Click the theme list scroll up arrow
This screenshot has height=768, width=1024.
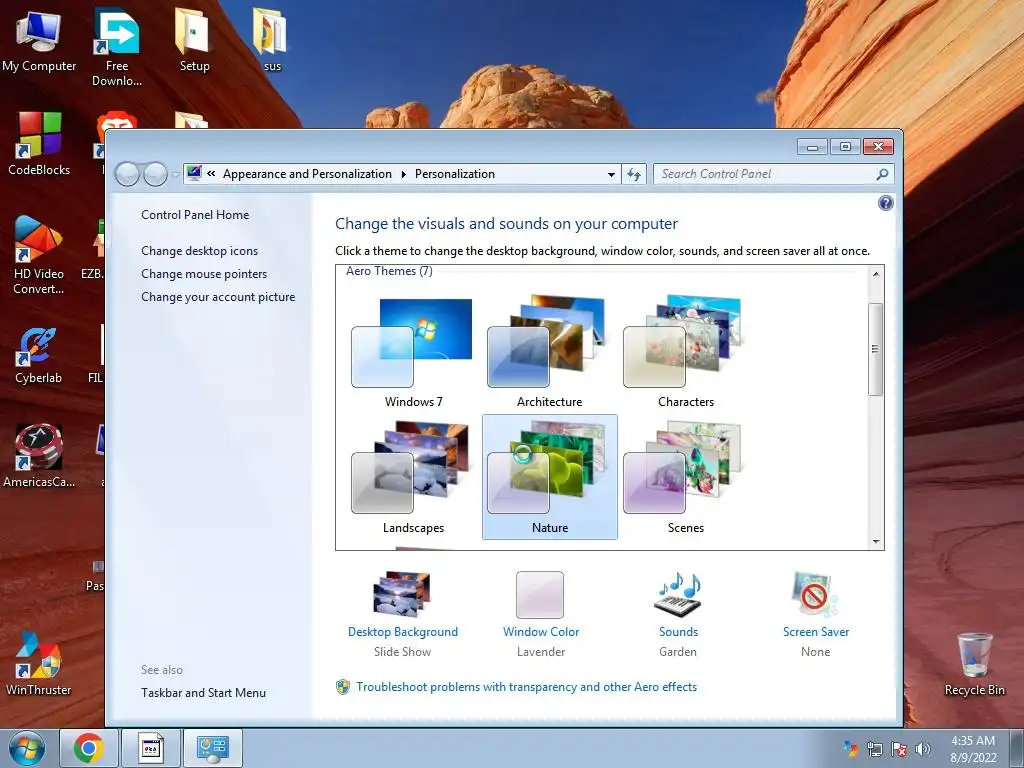tap(876, 274)
